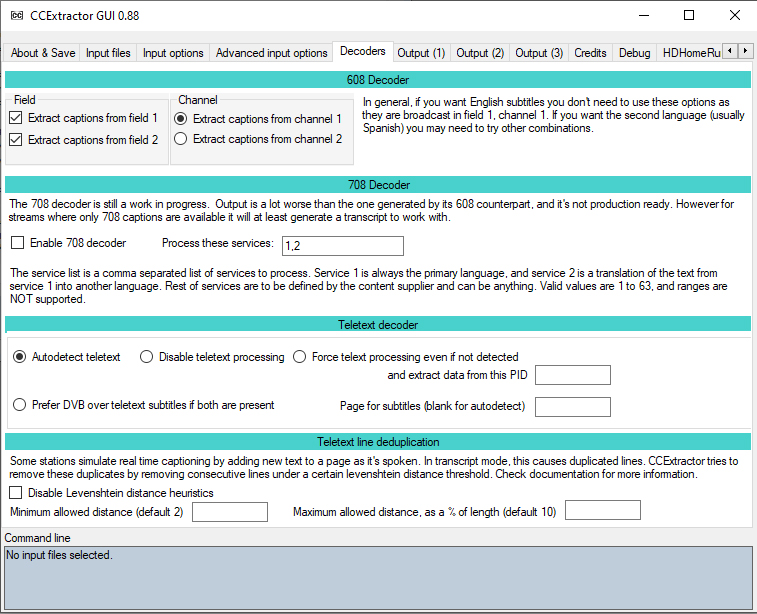757x614 pixels.
Task: Focus the Maximum allowed distance field
Action: pos(603,510)
